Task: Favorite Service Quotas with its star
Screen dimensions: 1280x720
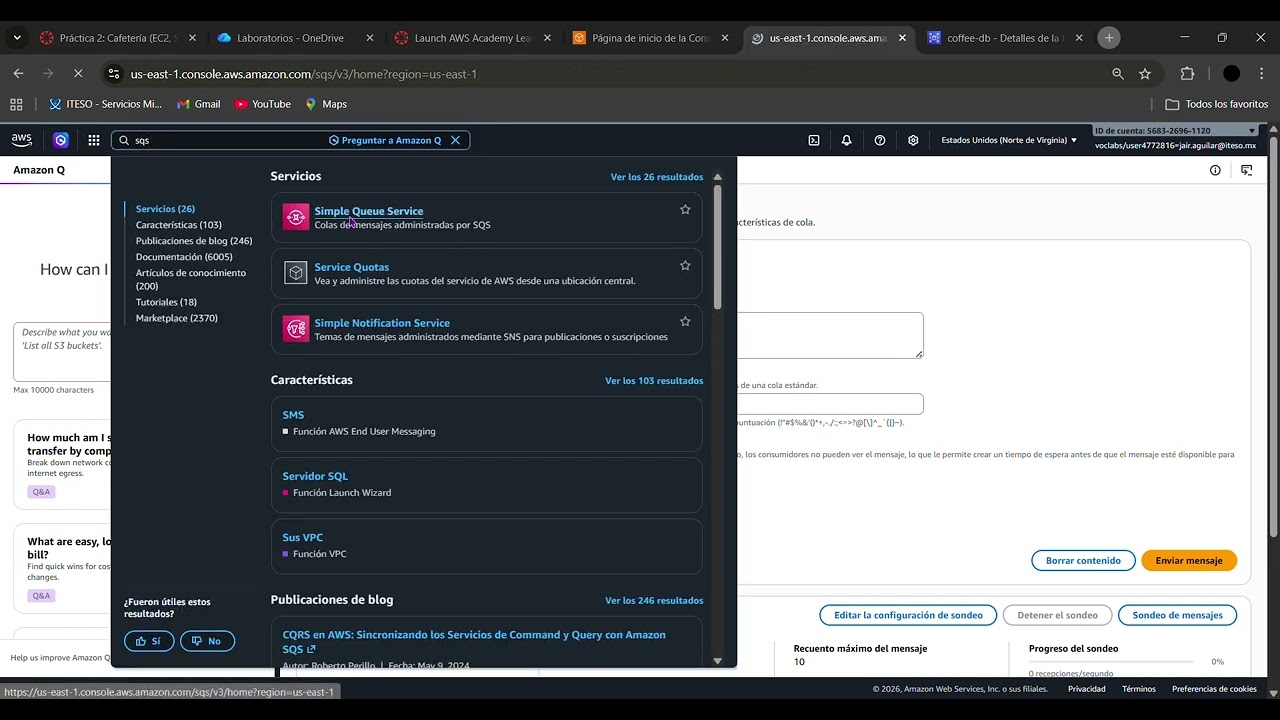Action: (x=685, y=266)
